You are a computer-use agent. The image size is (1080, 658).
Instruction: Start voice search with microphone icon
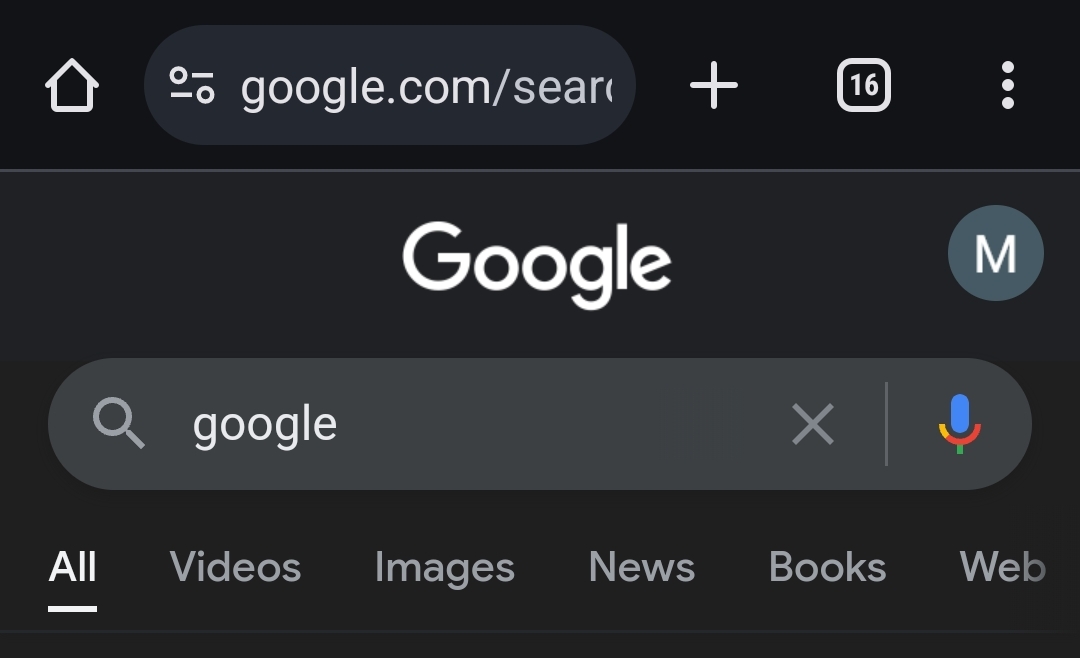(959, 424)
